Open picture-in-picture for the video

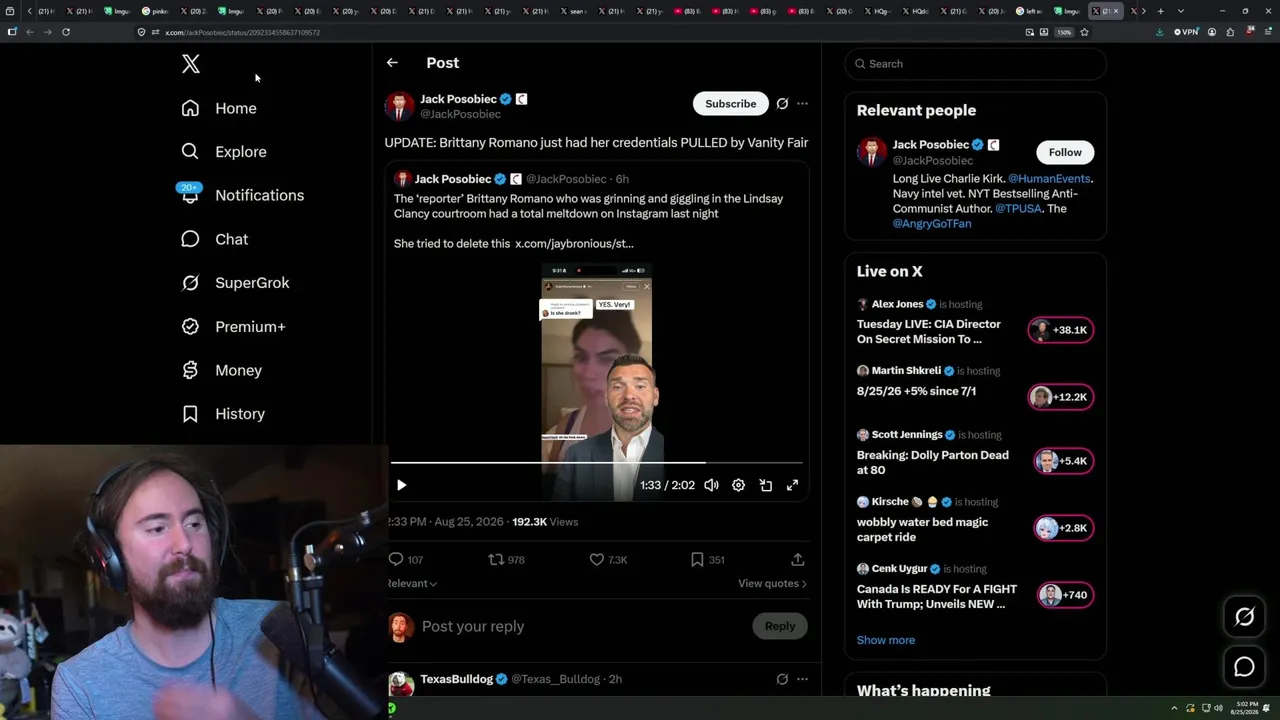[x=765, y=485]
